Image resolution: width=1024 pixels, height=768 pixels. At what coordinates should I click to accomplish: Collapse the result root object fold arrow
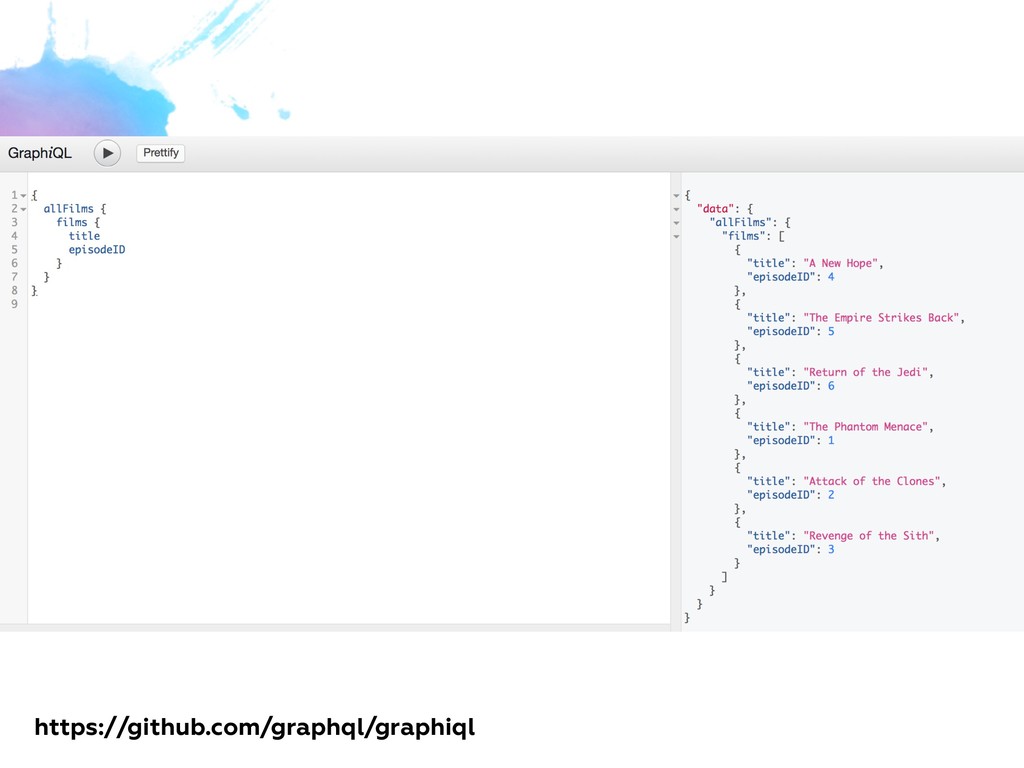(x=677, y=196)
